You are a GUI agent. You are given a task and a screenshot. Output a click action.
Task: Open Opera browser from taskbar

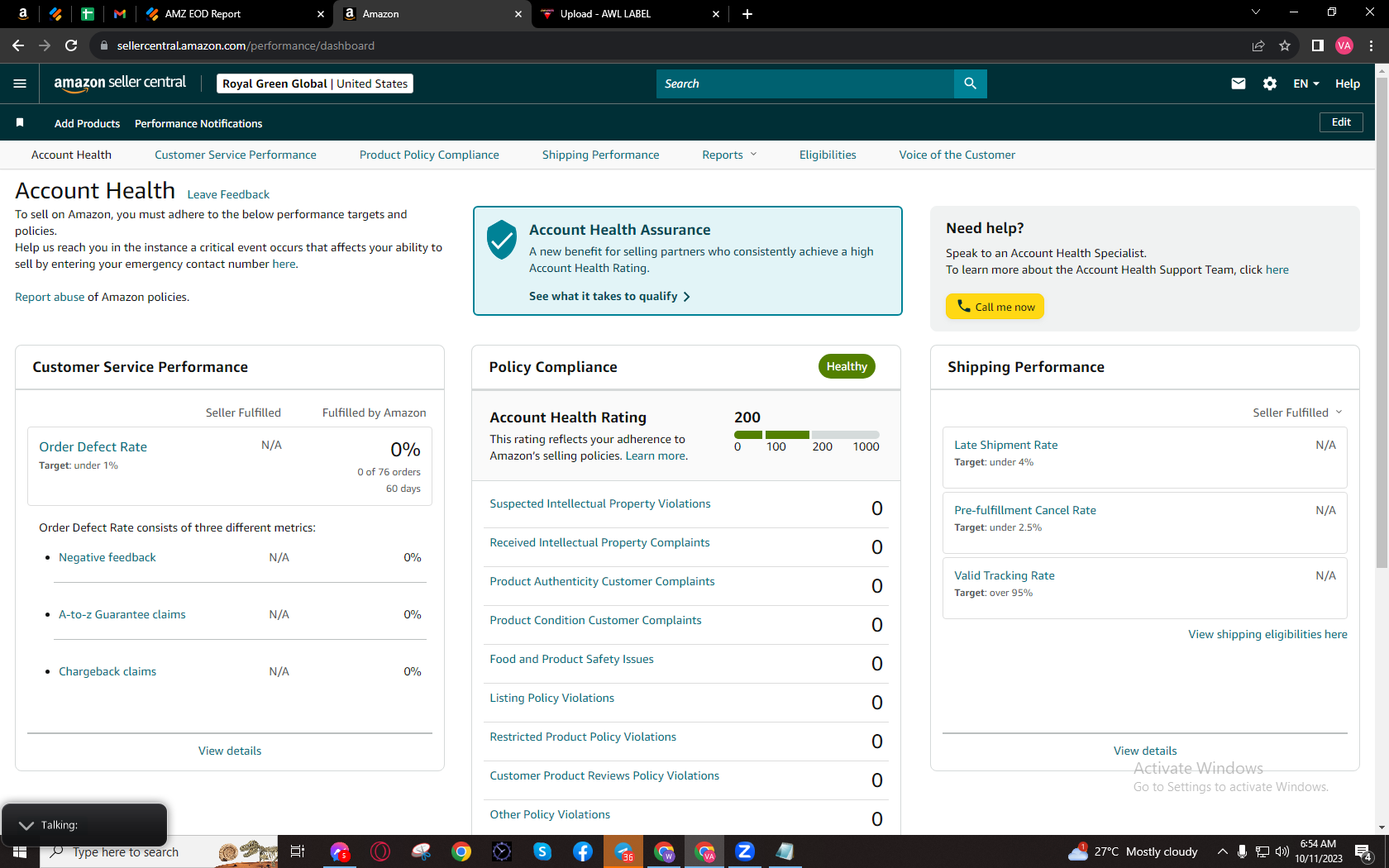(x=380, y=851)
